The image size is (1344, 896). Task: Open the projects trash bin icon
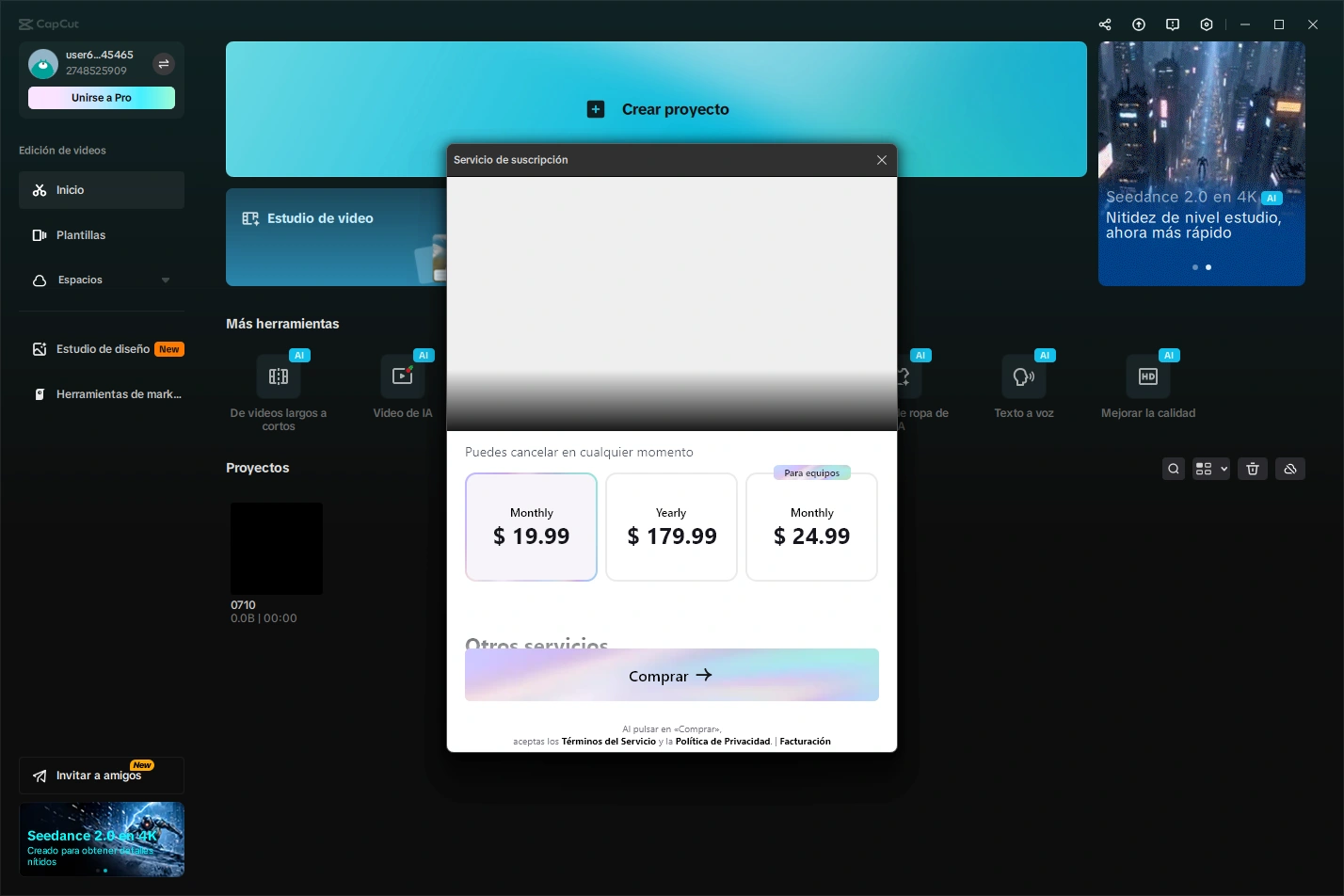pos(1253,469)
